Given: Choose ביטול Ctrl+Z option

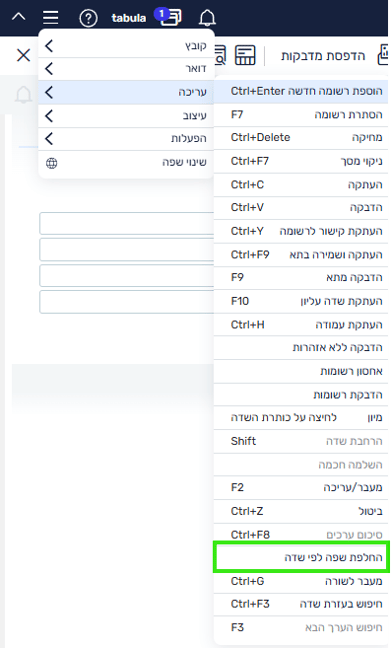Looking at the screenshot, I should click(x=301, y=511).
